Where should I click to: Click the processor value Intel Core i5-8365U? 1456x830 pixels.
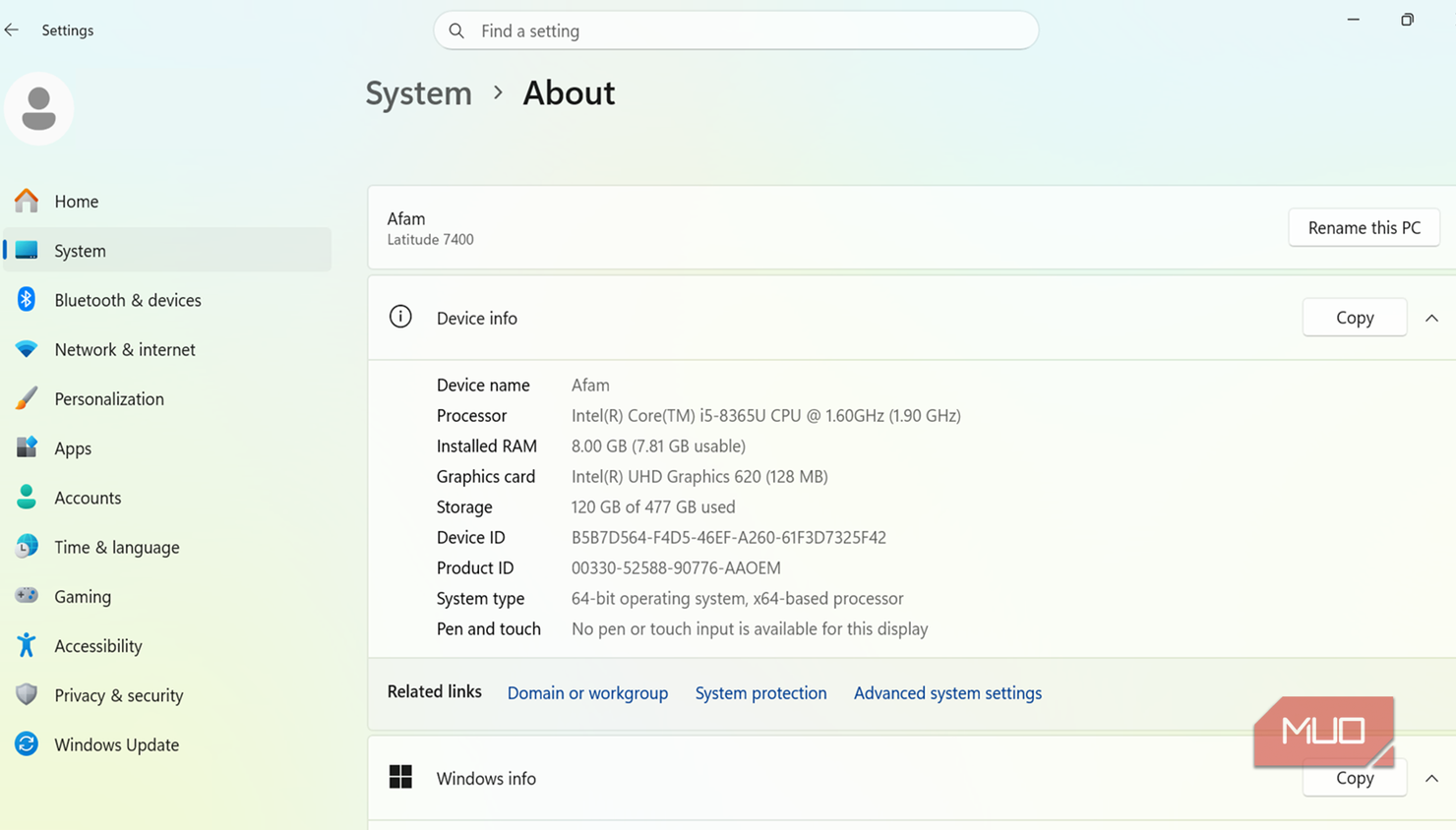pos(765,415)
